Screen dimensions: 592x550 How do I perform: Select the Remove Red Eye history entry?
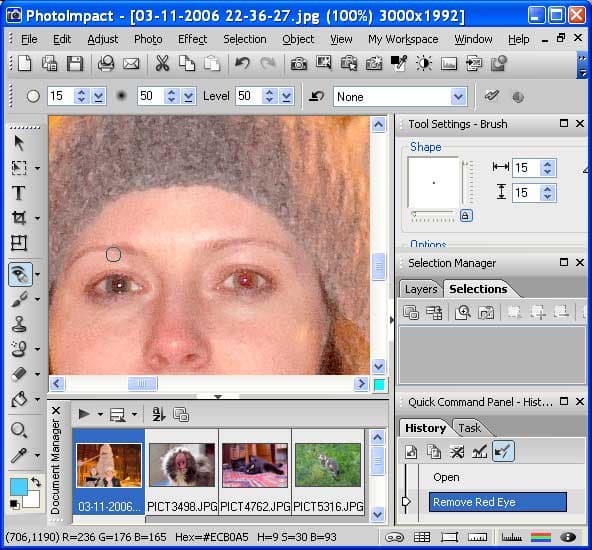click(498, 502)
